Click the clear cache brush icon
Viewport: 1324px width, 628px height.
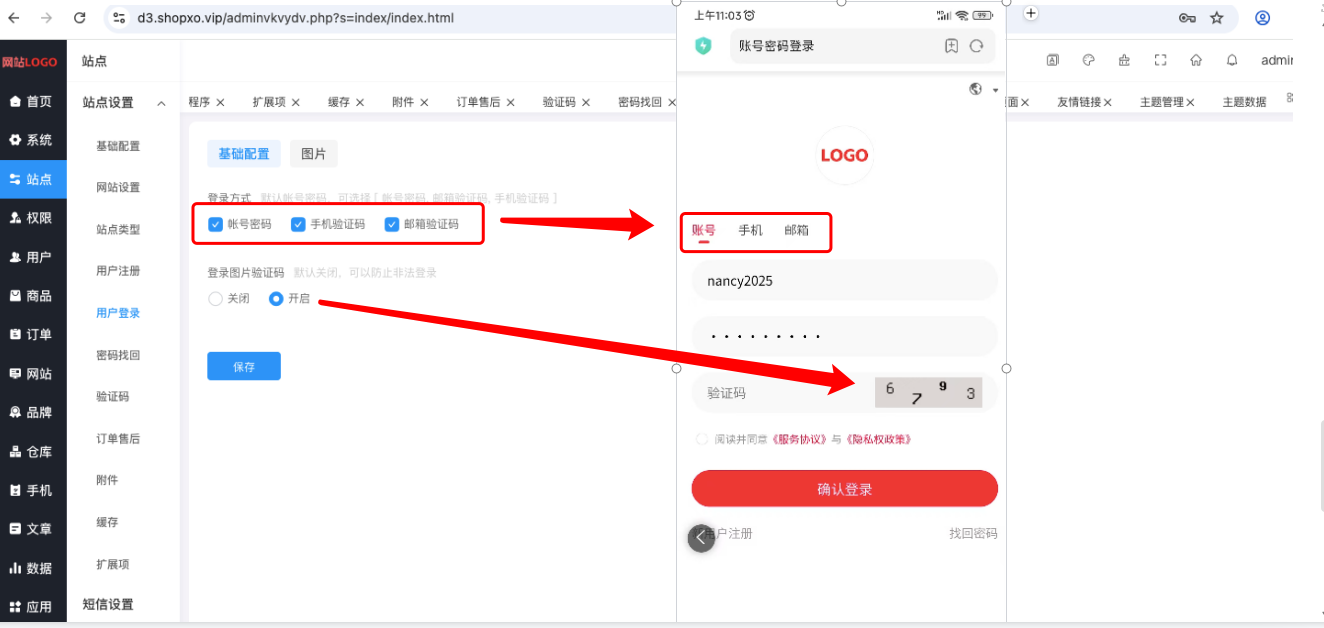pyautogui.click(x=1124, y=60)
